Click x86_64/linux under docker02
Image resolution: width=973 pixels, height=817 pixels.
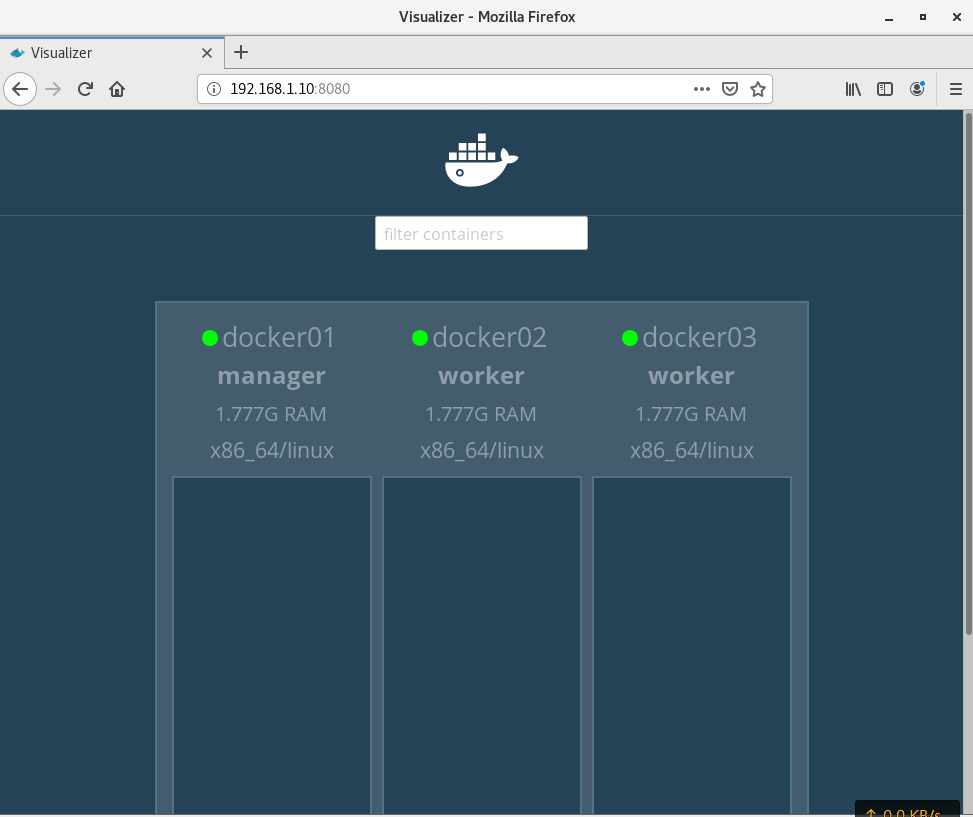(482, 450)
